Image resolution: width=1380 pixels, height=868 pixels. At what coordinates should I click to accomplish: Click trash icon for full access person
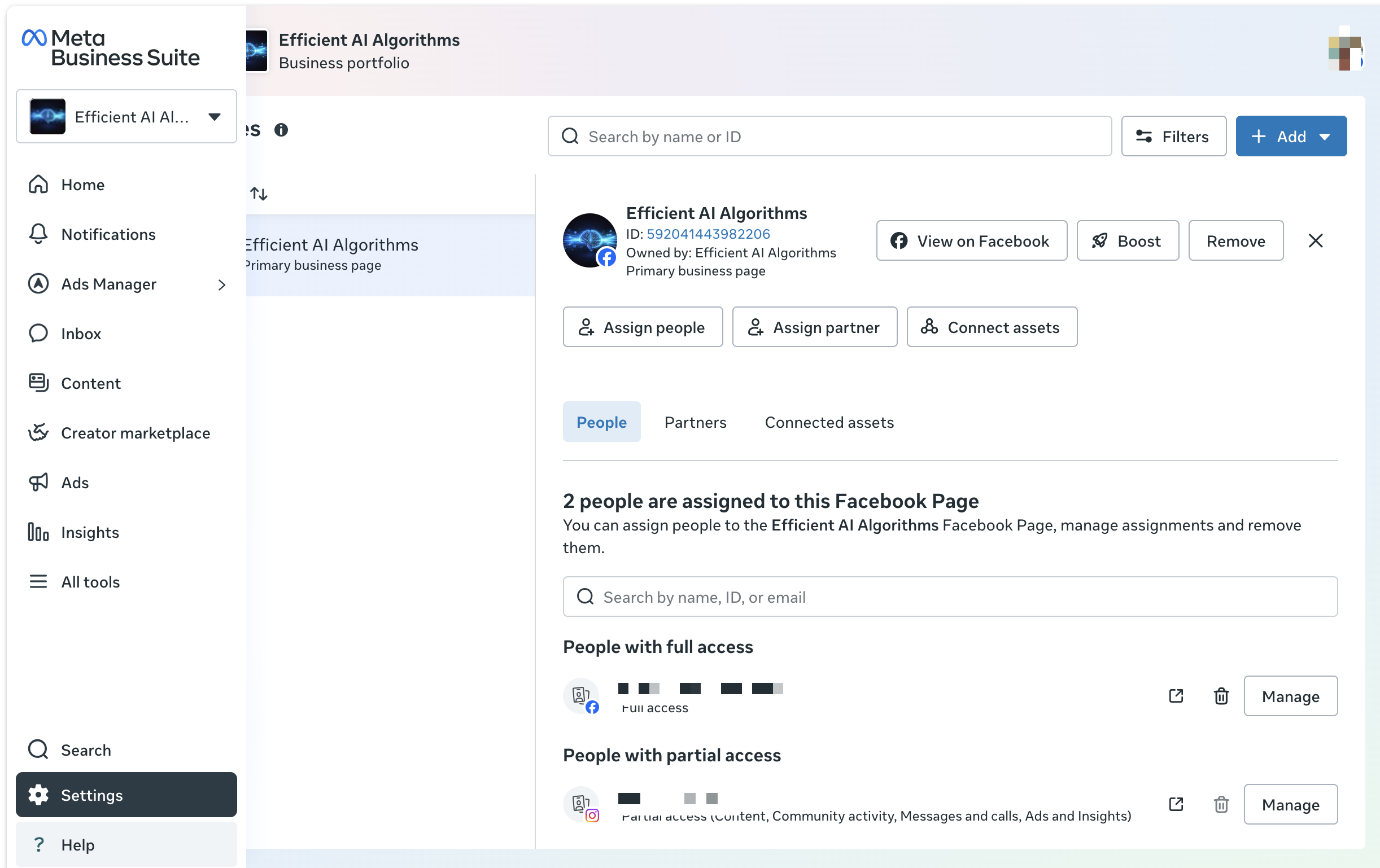pos(1221,695)
